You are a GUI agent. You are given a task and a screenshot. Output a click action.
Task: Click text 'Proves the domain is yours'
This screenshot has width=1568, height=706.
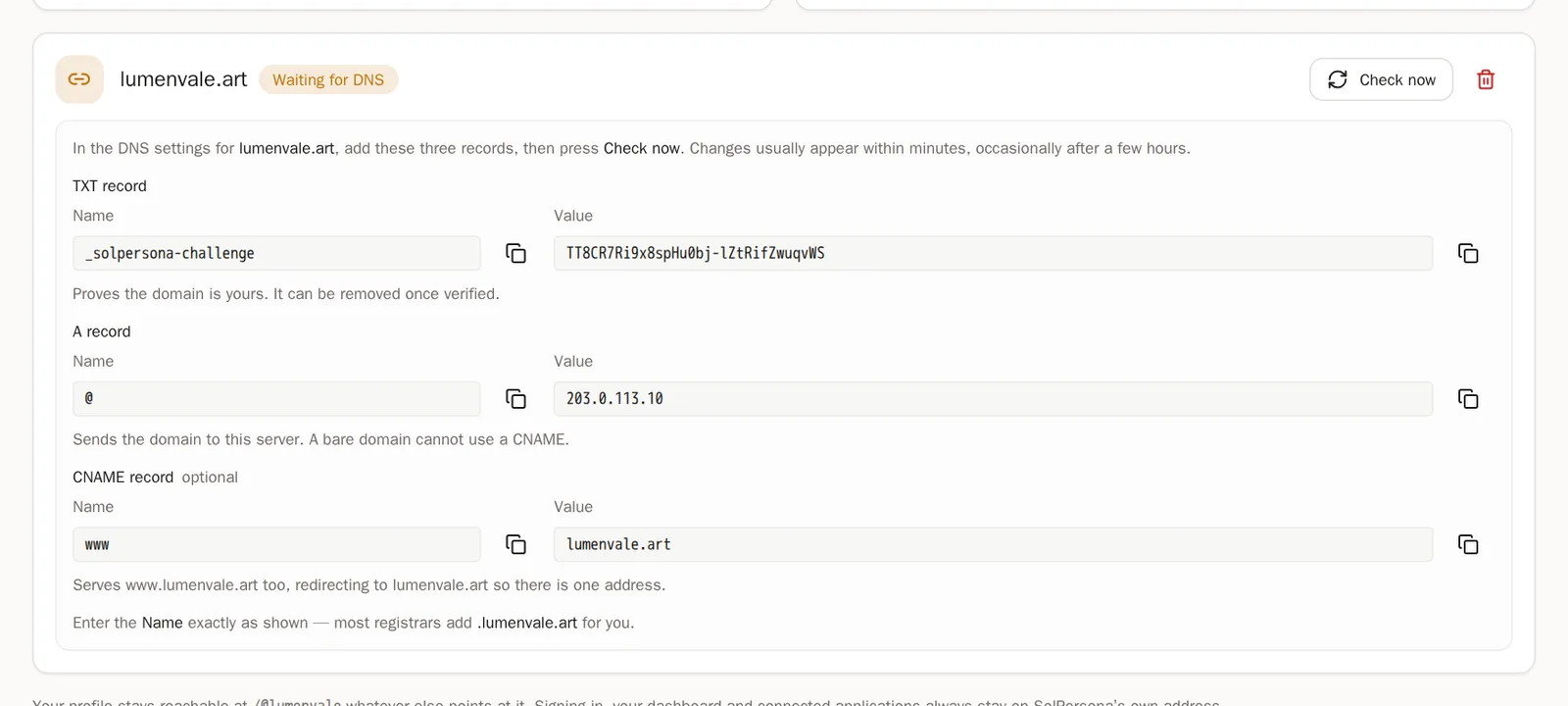169,294
